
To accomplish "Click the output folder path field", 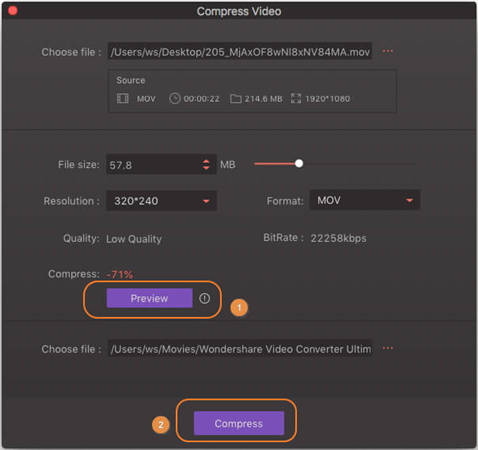I will click(240, 349).
